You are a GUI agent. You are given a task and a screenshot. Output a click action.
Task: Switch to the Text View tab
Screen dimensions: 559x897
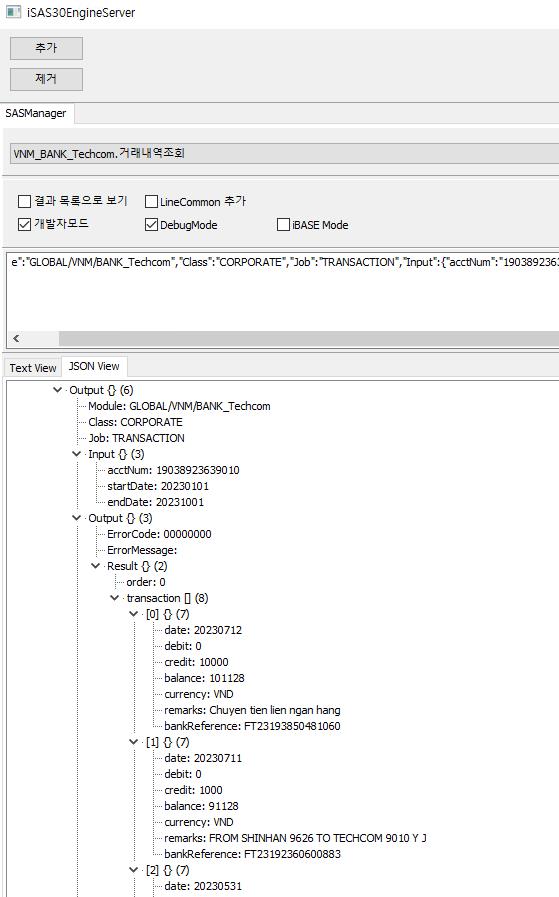(33, 368)
